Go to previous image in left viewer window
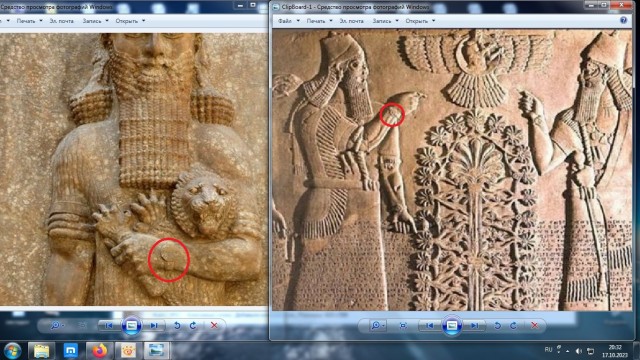The width and height of the screenshot is (640, 360). (109, 325)
